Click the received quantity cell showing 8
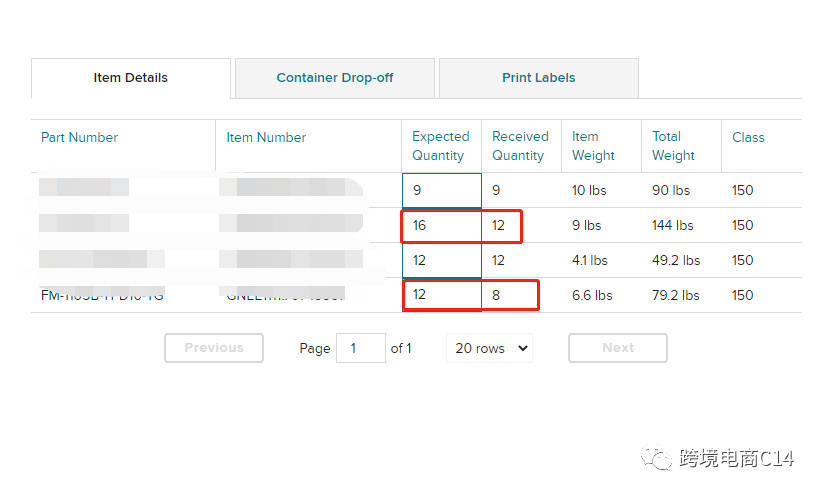 click(x=510, y=295)
